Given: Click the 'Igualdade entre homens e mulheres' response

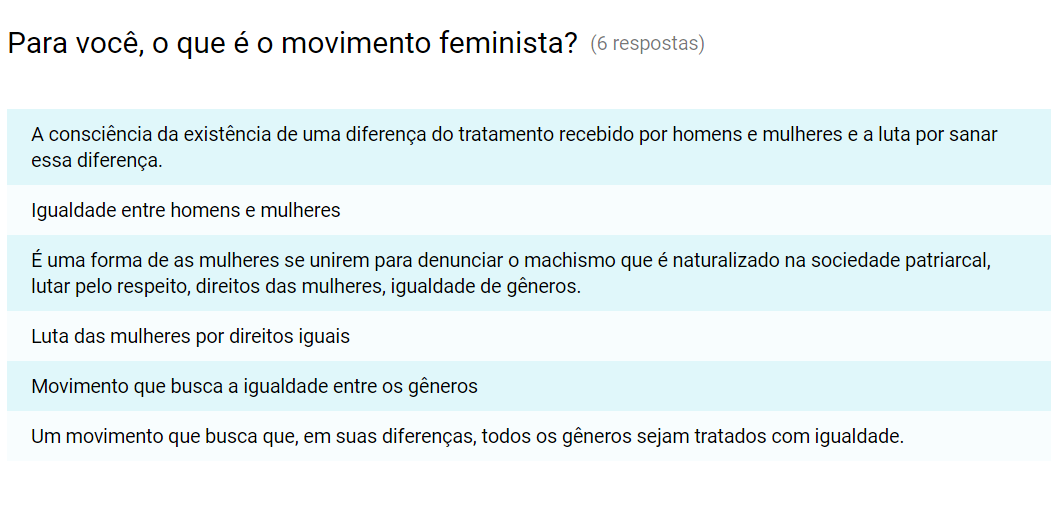Looking at the screenshot, I should coord(186,211).
